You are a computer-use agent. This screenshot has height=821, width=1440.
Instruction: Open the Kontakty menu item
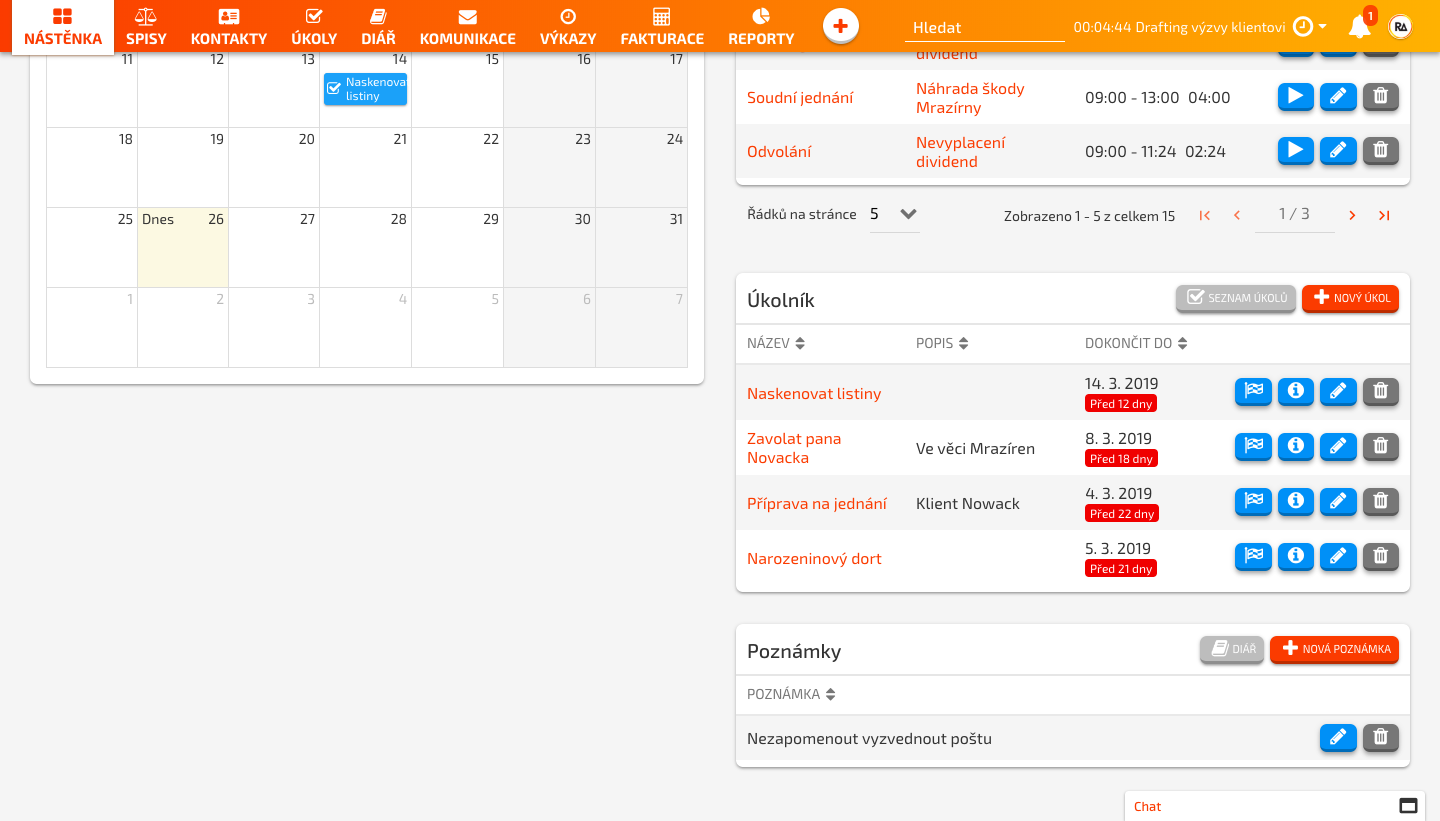(229, 27)
